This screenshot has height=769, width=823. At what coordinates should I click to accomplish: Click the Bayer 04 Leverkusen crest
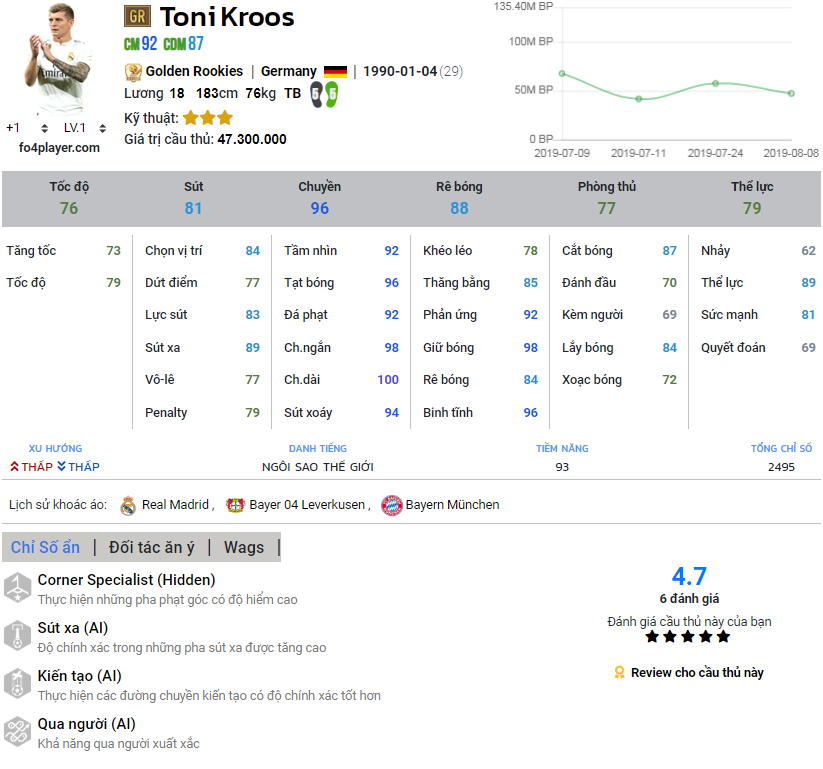(235, 505)
